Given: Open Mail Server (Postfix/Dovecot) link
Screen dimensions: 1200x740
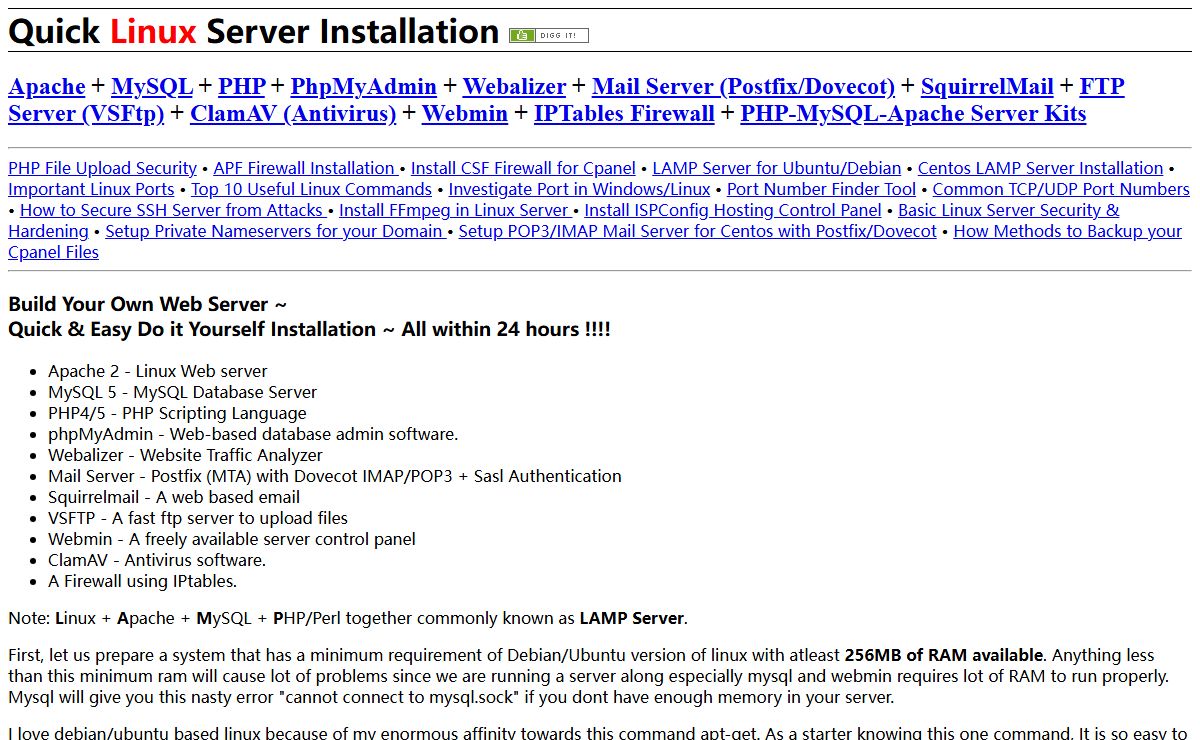Looking at the screenshot, I should [x=743, y=87].
